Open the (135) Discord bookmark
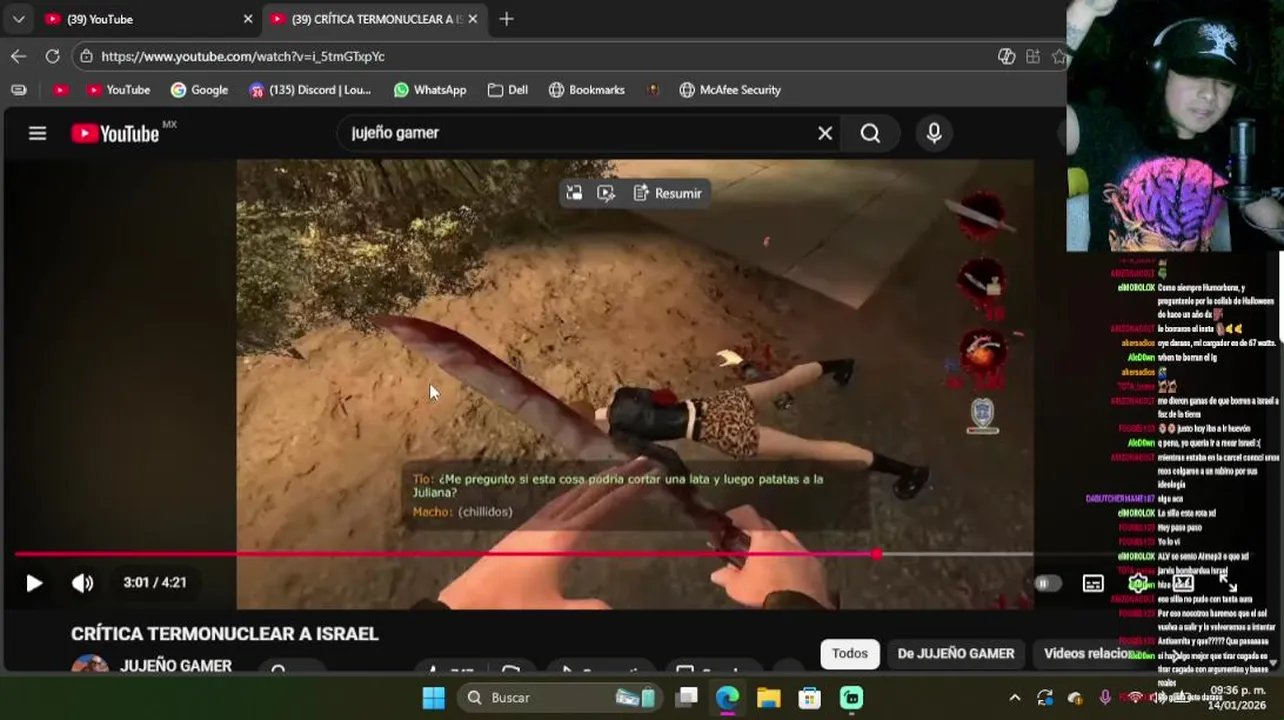Screen dimensions: 1284x720 click(310, 90)
